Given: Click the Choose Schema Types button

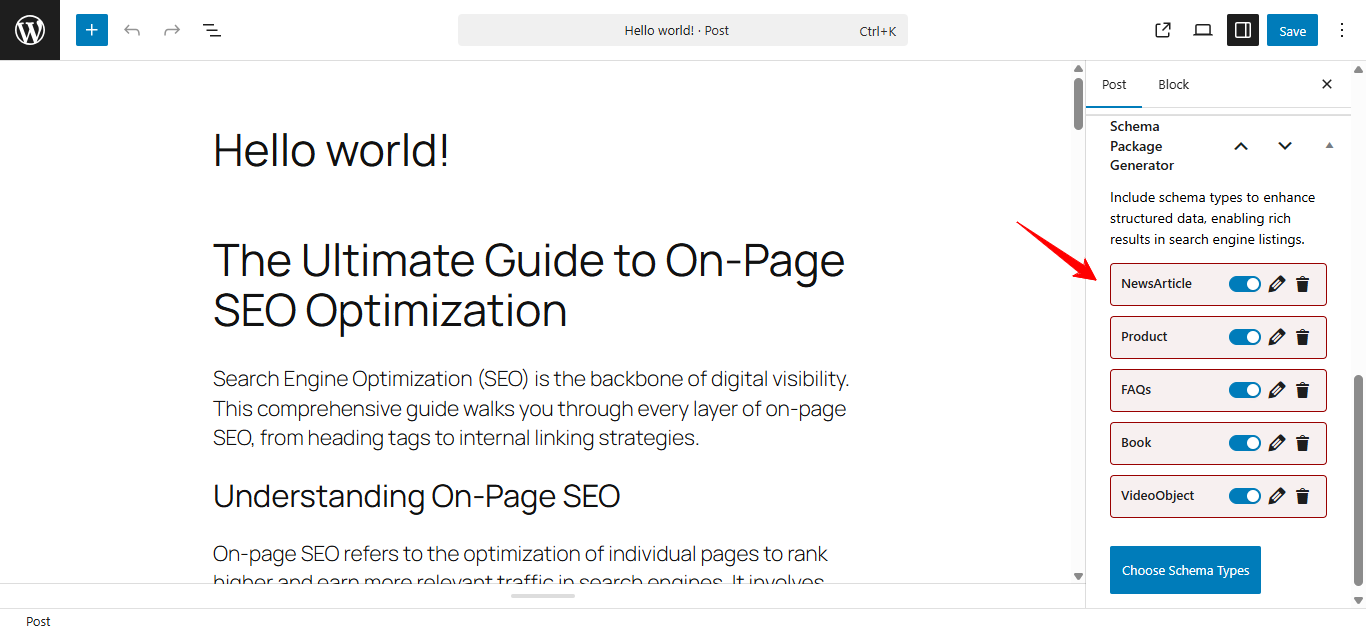Looking at the screenshot, I should tap(1185, 570).
